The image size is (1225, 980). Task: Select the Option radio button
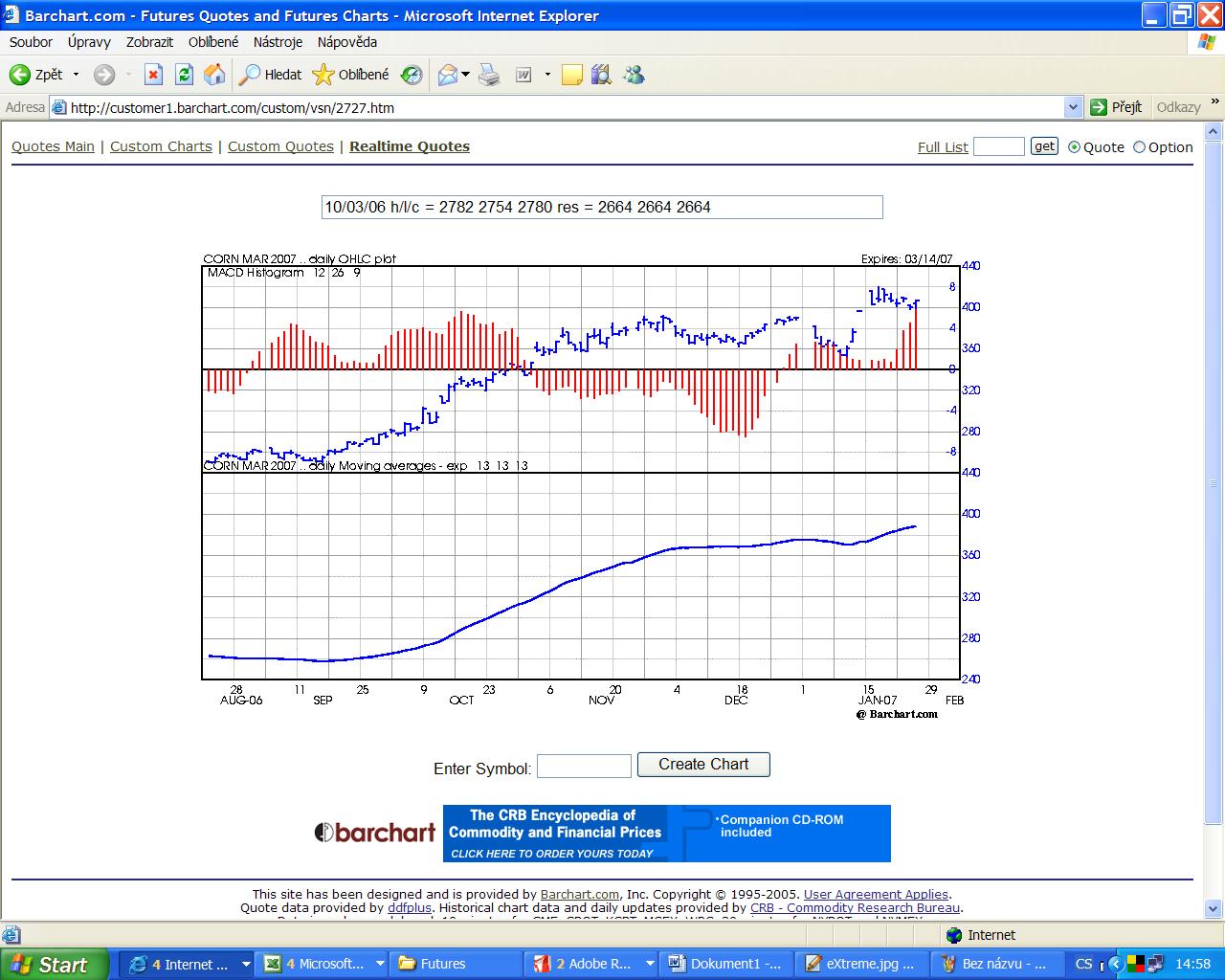1139,147
